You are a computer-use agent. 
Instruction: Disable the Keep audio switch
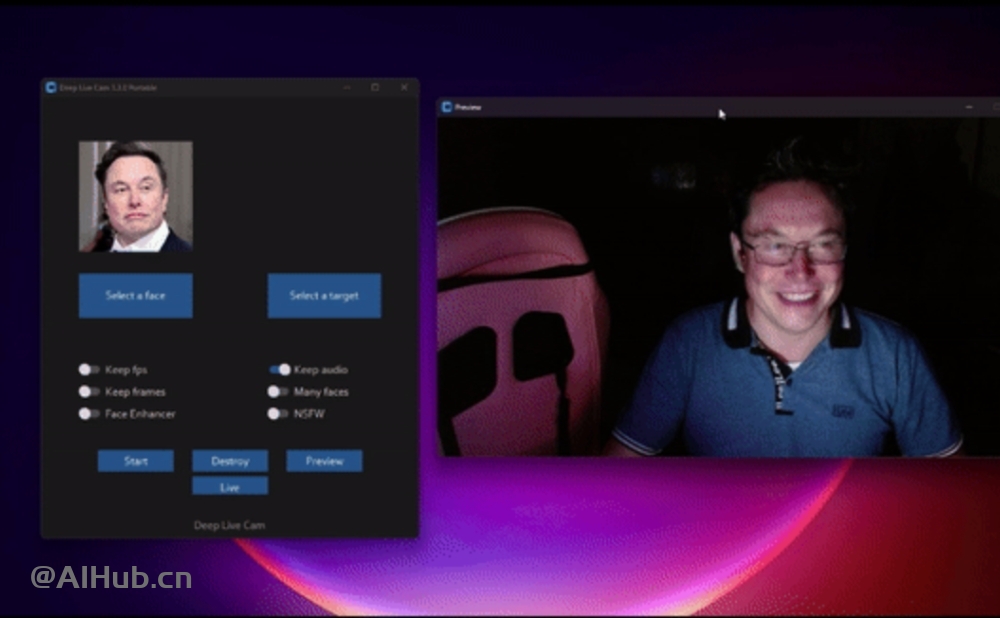tap(279, 369)
